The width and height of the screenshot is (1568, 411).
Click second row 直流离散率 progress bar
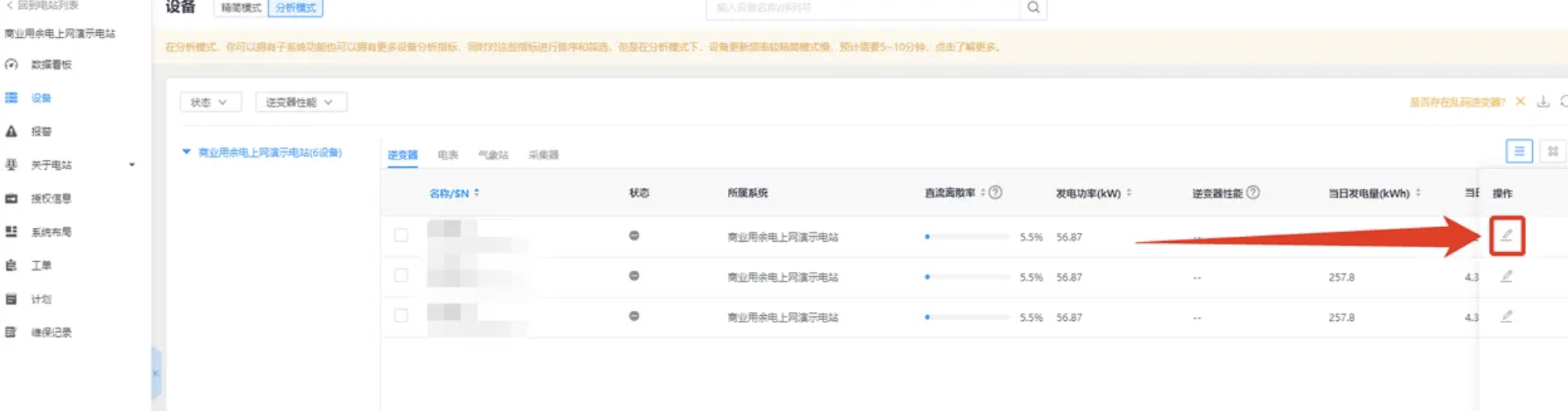pyautogui.click(x=968, y=277)
